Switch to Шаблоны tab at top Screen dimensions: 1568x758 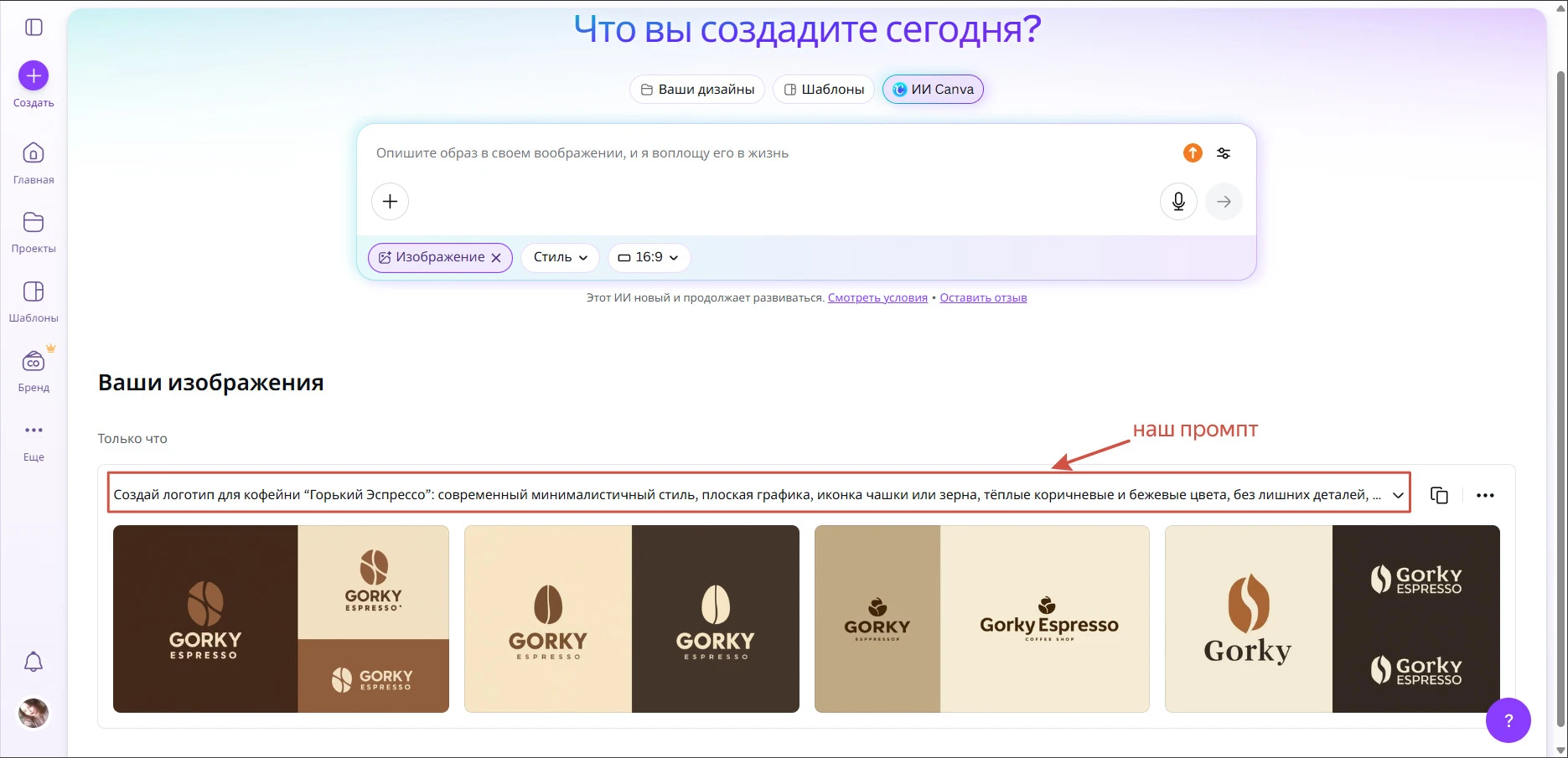pos(824,90)
